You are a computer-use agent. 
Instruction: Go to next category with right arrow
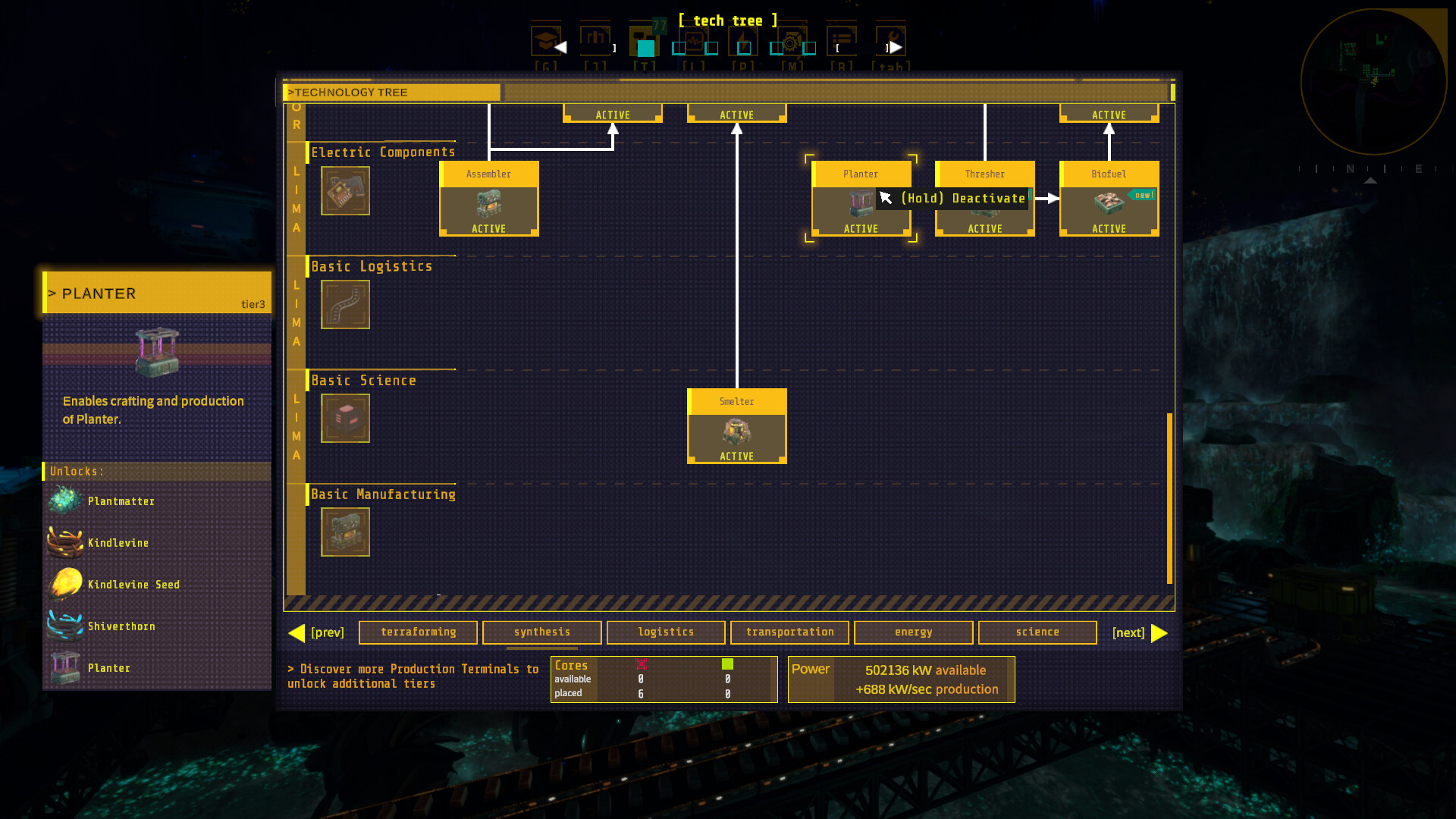pos(1159,632)
